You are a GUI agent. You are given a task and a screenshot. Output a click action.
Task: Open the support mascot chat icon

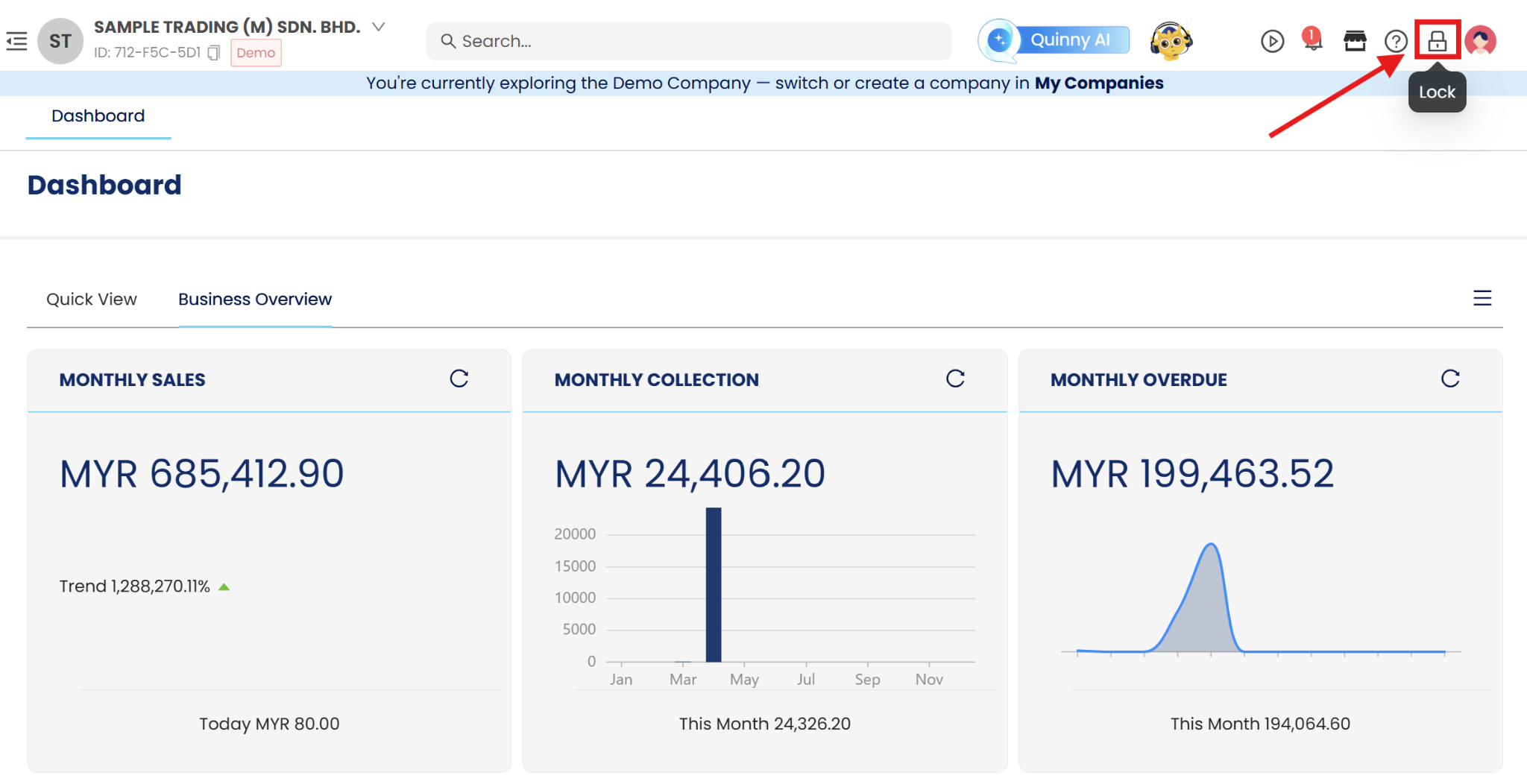[1171, 41]
